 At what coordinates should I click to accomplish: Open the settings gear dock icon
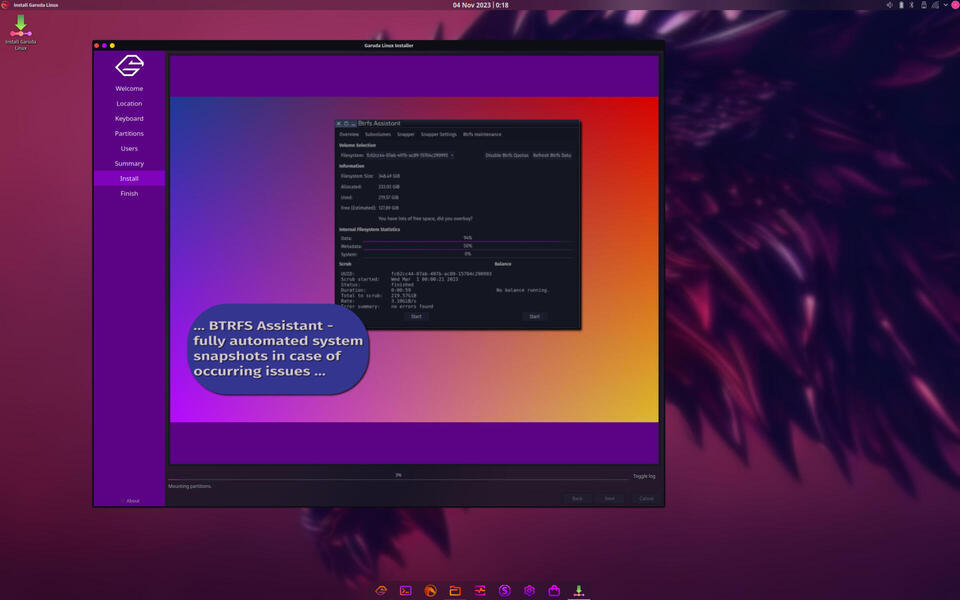coord(530,590)
